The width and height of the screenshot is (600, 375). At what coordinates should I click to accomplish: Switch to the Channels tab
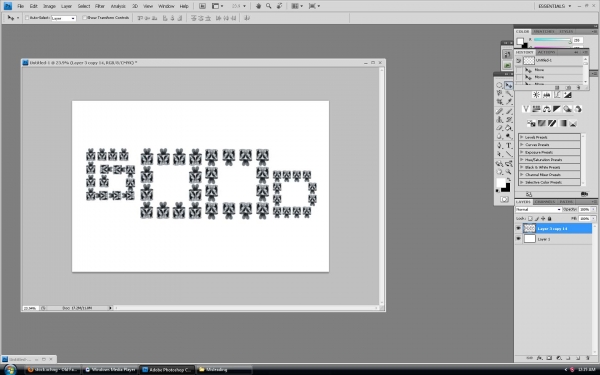[545, 202]
